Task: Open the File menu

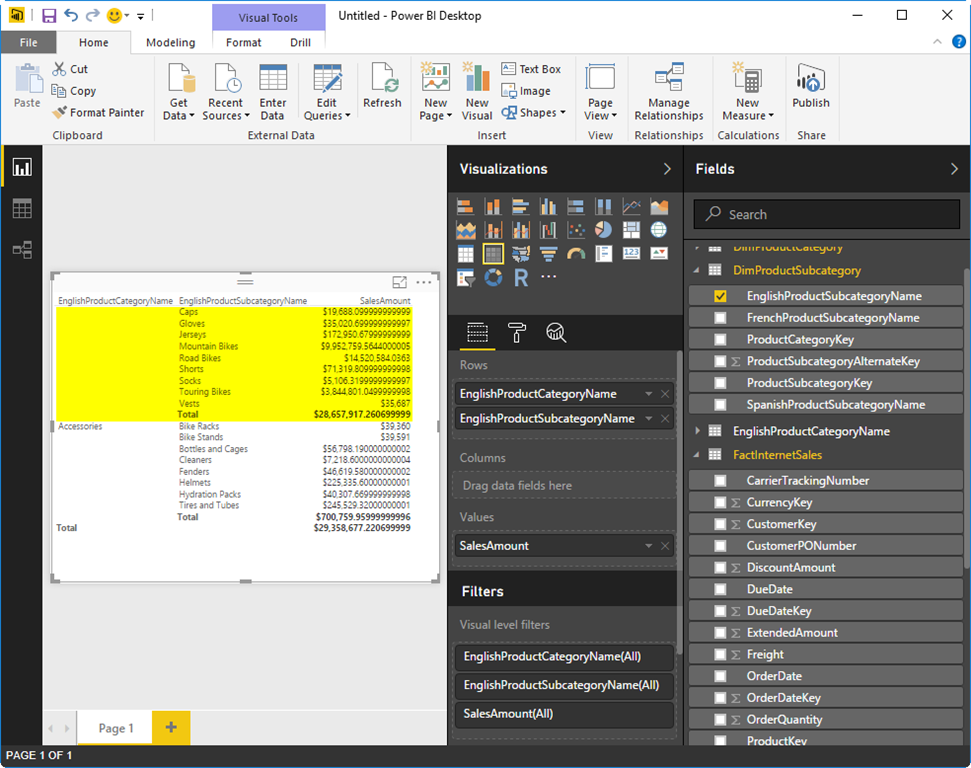Action: point(28,42)
